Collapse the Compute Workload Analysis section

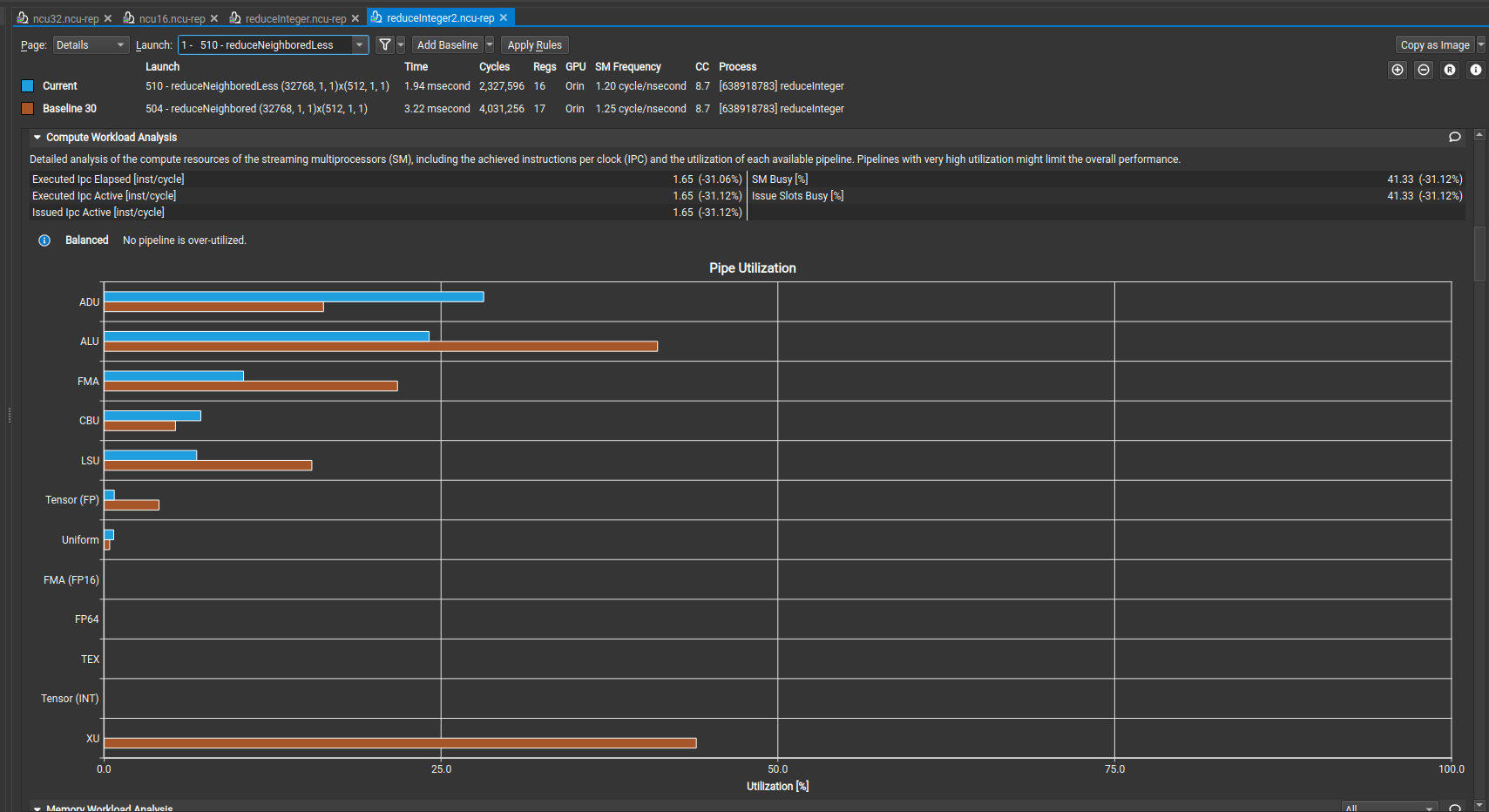[x=37, y=137]
